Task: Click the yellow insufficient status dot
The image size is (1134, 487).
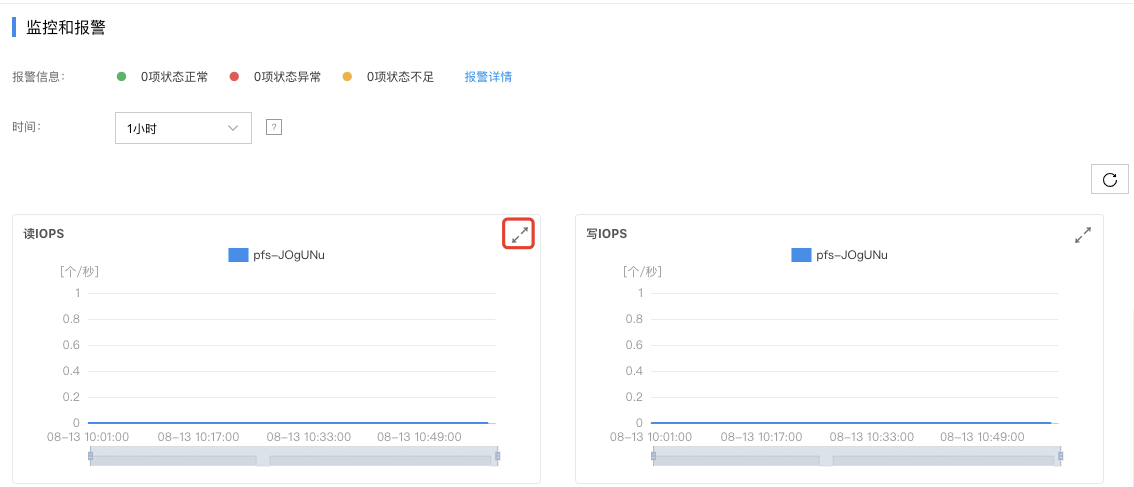Action: (x=347, y=77)
